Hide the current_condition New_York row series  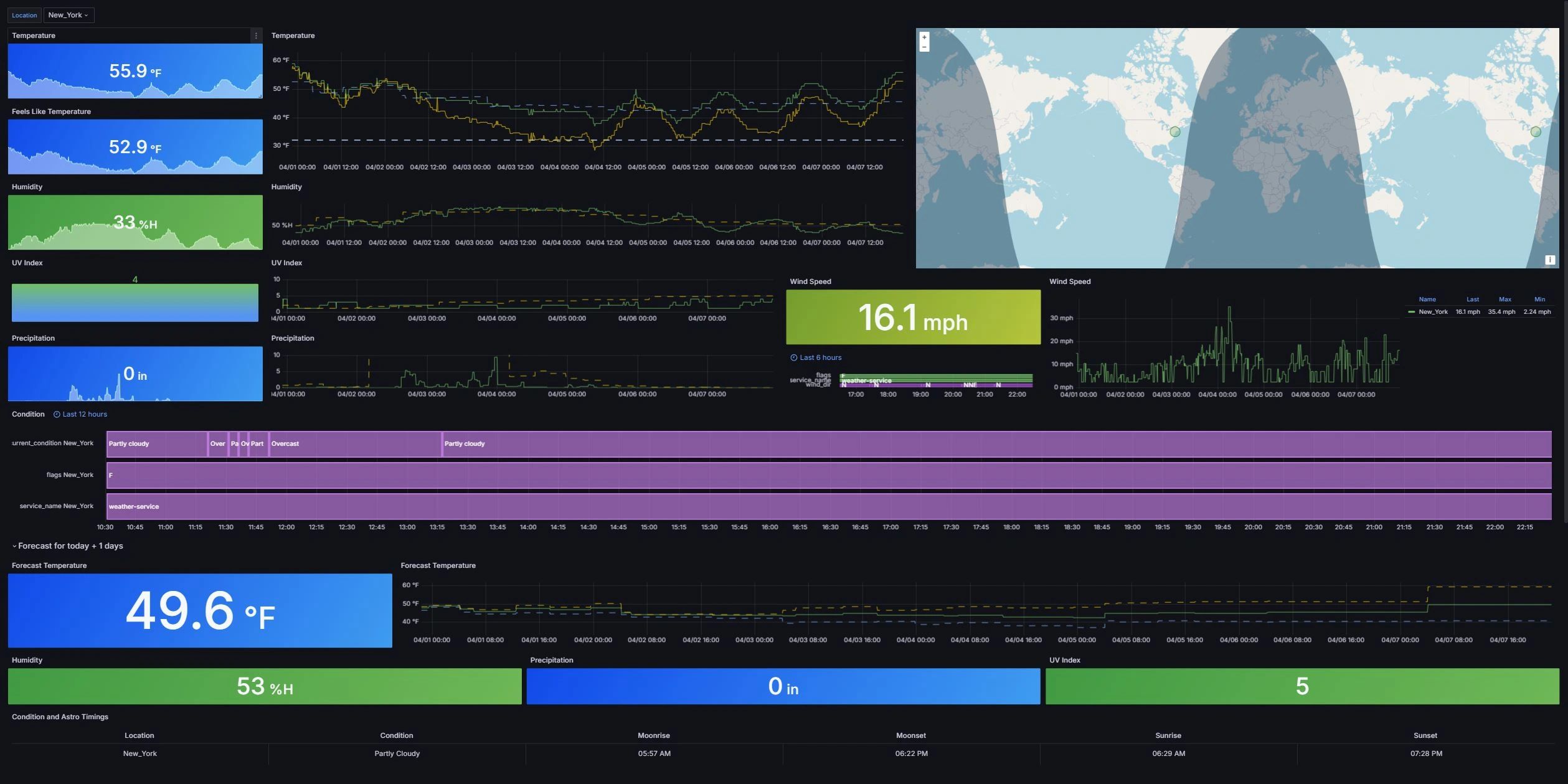(x=52, y=443)
